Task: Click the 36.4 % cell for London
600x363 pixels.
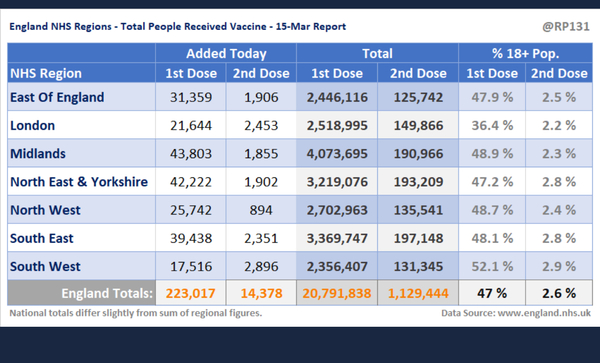Action: click(x=492, y=125)
